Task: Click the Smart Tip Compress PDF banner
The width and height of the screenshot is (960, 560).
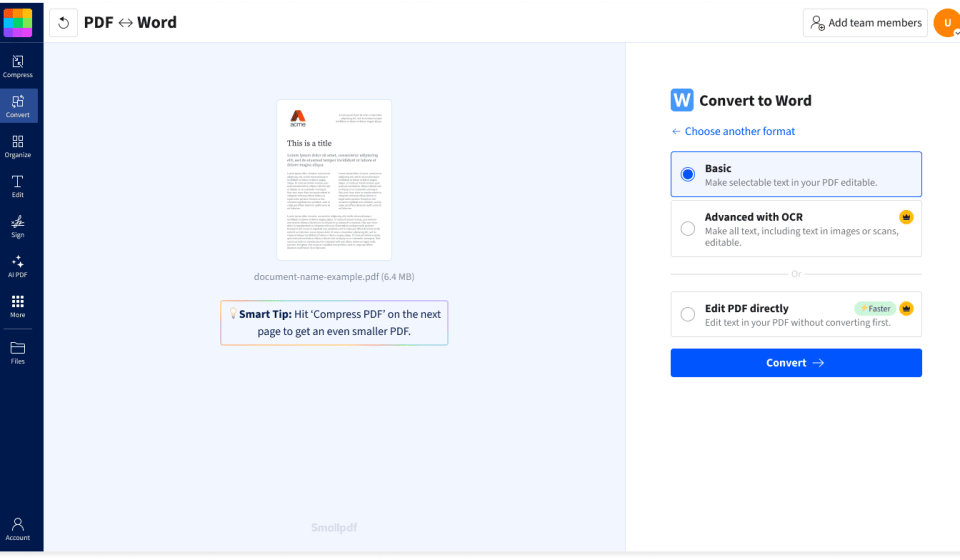Action: tap(334, 323)
